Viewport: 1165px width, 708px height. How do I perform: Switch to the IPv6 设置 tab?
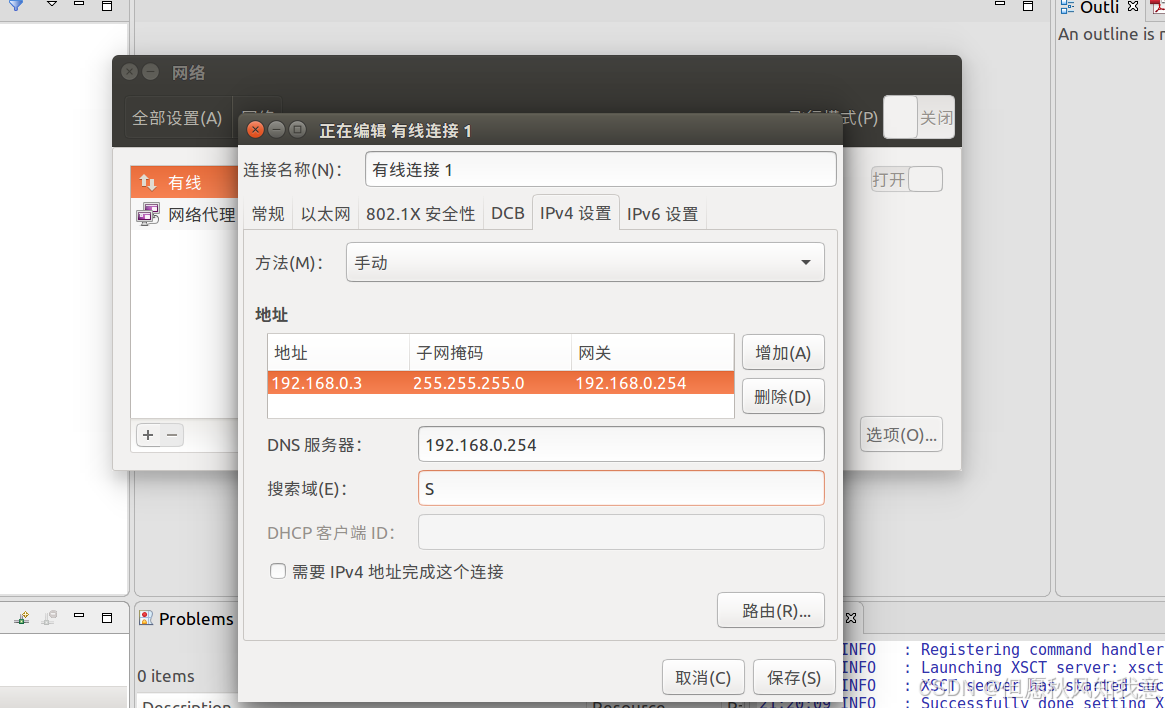[662, 213]
